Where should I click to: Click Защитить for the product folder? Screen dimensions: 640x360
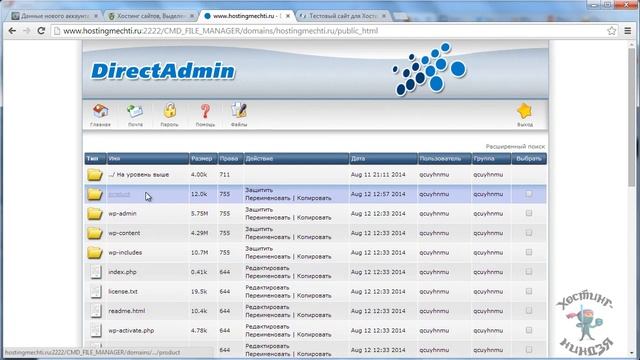pyautogui.click(x=259, y=190)
